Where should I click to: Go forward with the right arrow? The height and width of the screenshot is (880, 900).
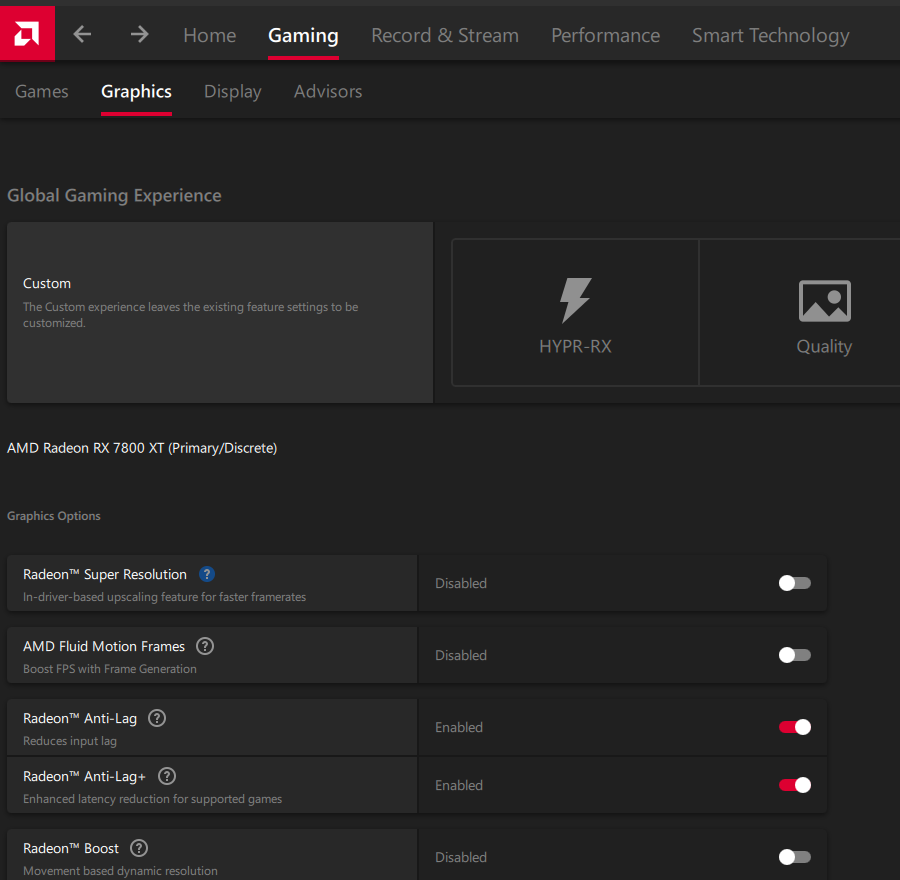tap(139, 34)
